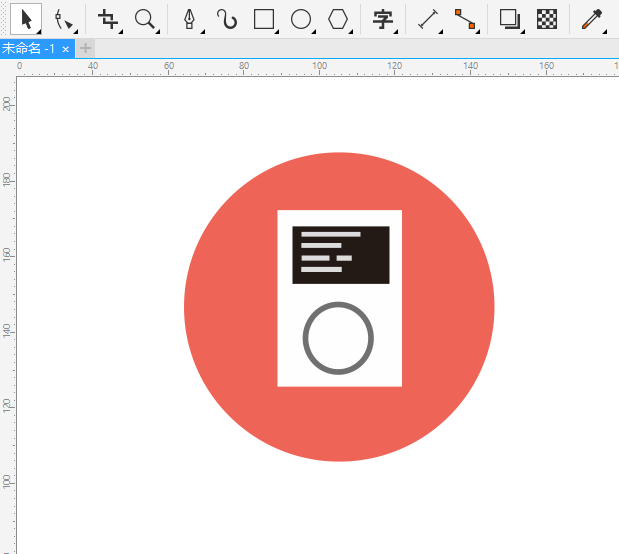Choose the Parallel Dimension tool
619x554 pixels.
click(x=428, y=19)
